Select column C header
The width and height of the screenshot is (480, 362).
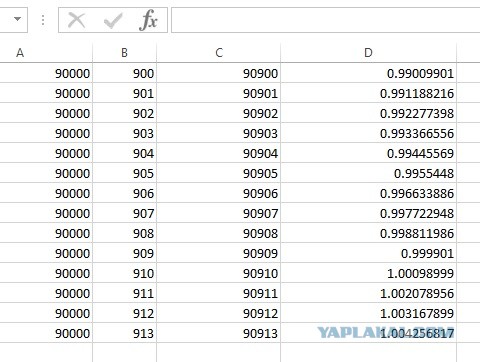[219, 53]
